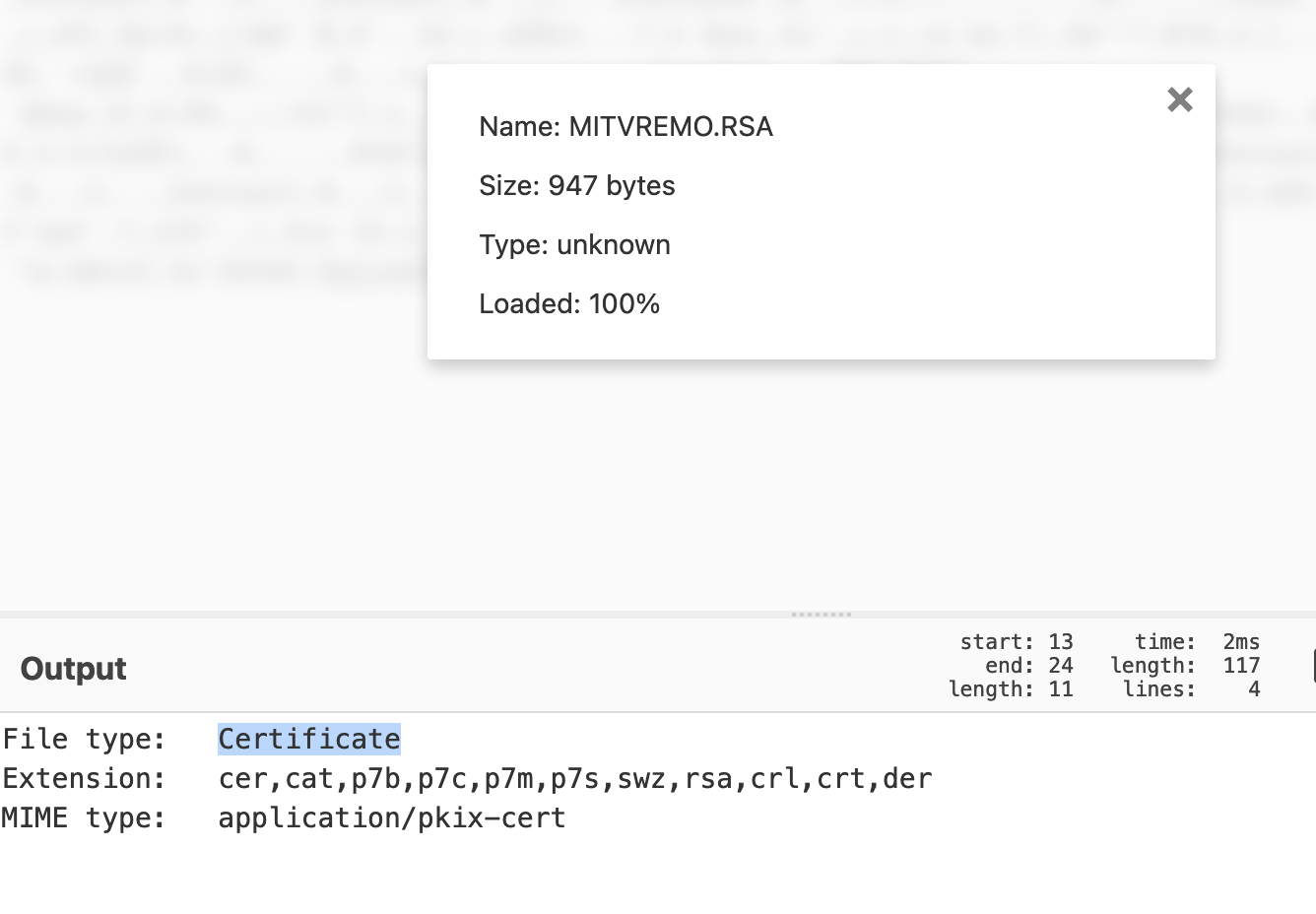Image resolution: width=1316 pixels, height=914 pixels.
Task: Close the MITVREMO.RSA file info card
Action: (x=1179, y=99)
